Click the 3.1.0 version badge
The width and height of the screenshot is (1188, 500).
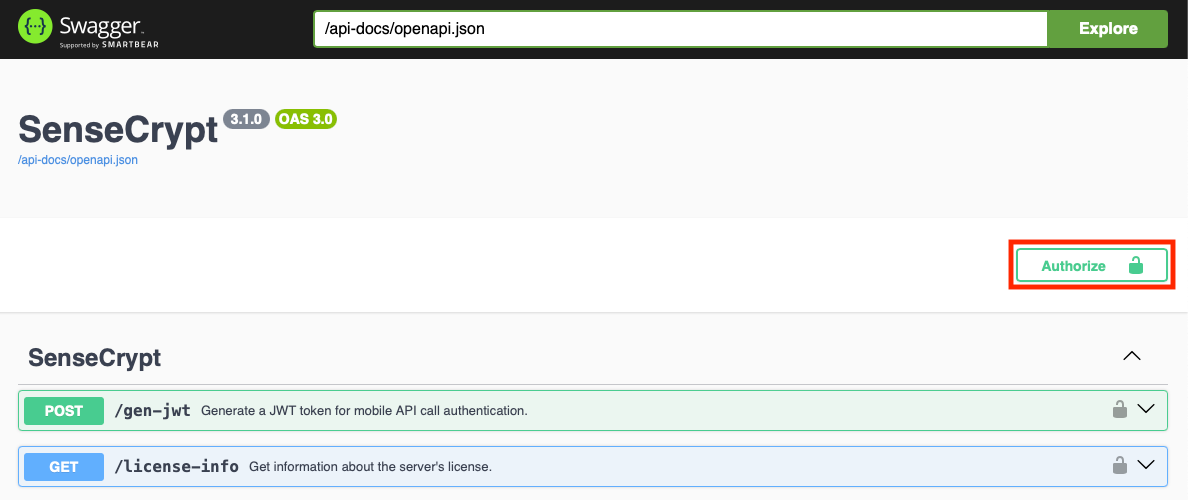(x=246, y=119)
